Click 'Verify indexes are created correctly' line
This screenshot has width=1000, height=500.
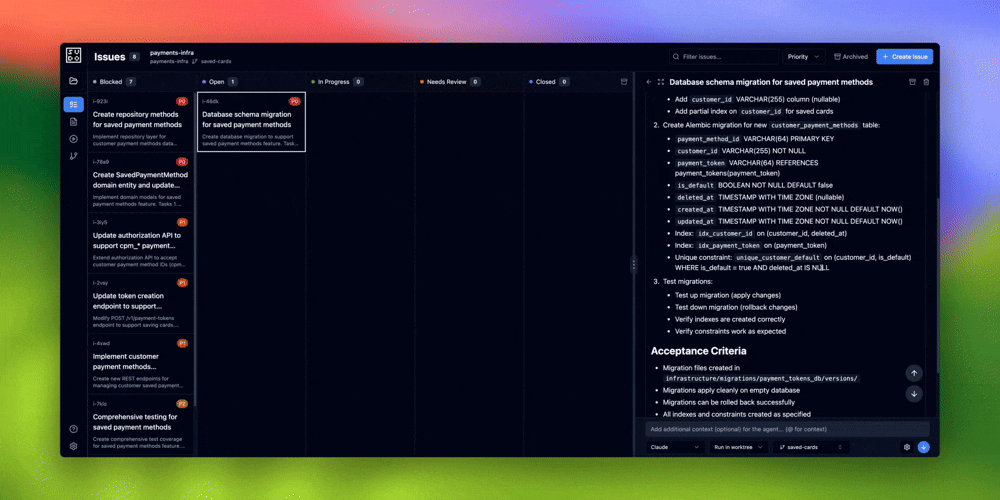pyautogui.click(x=730, y=319)
